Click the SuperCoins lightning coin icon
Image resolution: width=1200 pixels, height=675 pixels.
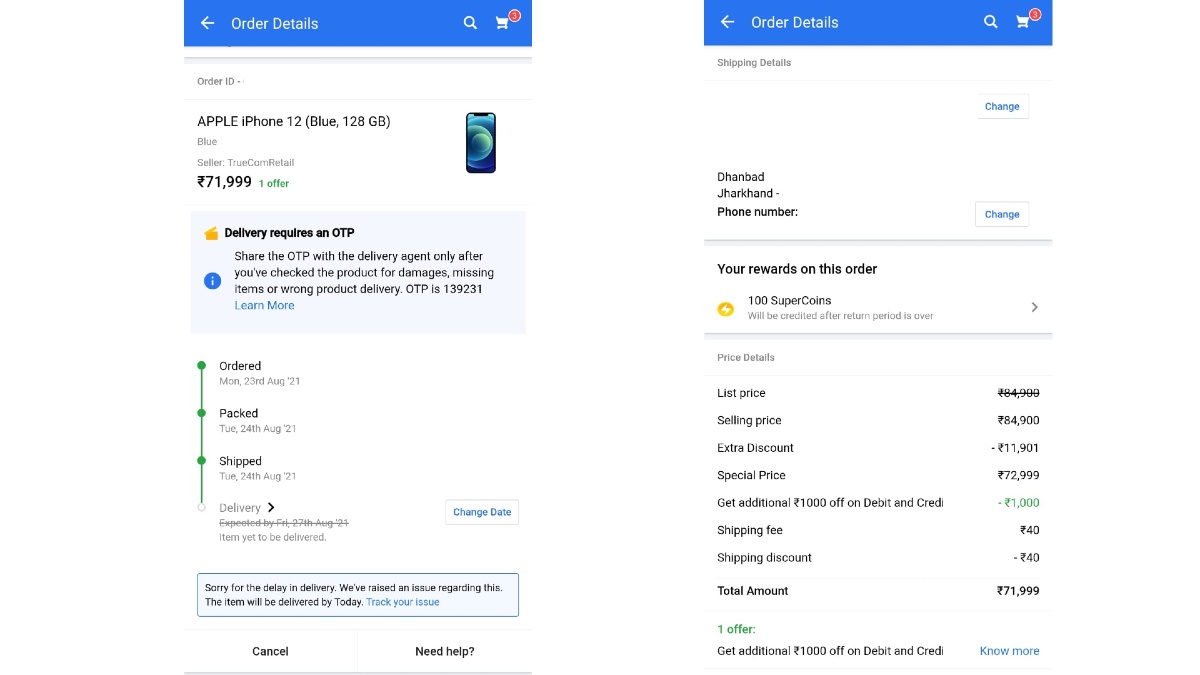[x=726, y=309]
